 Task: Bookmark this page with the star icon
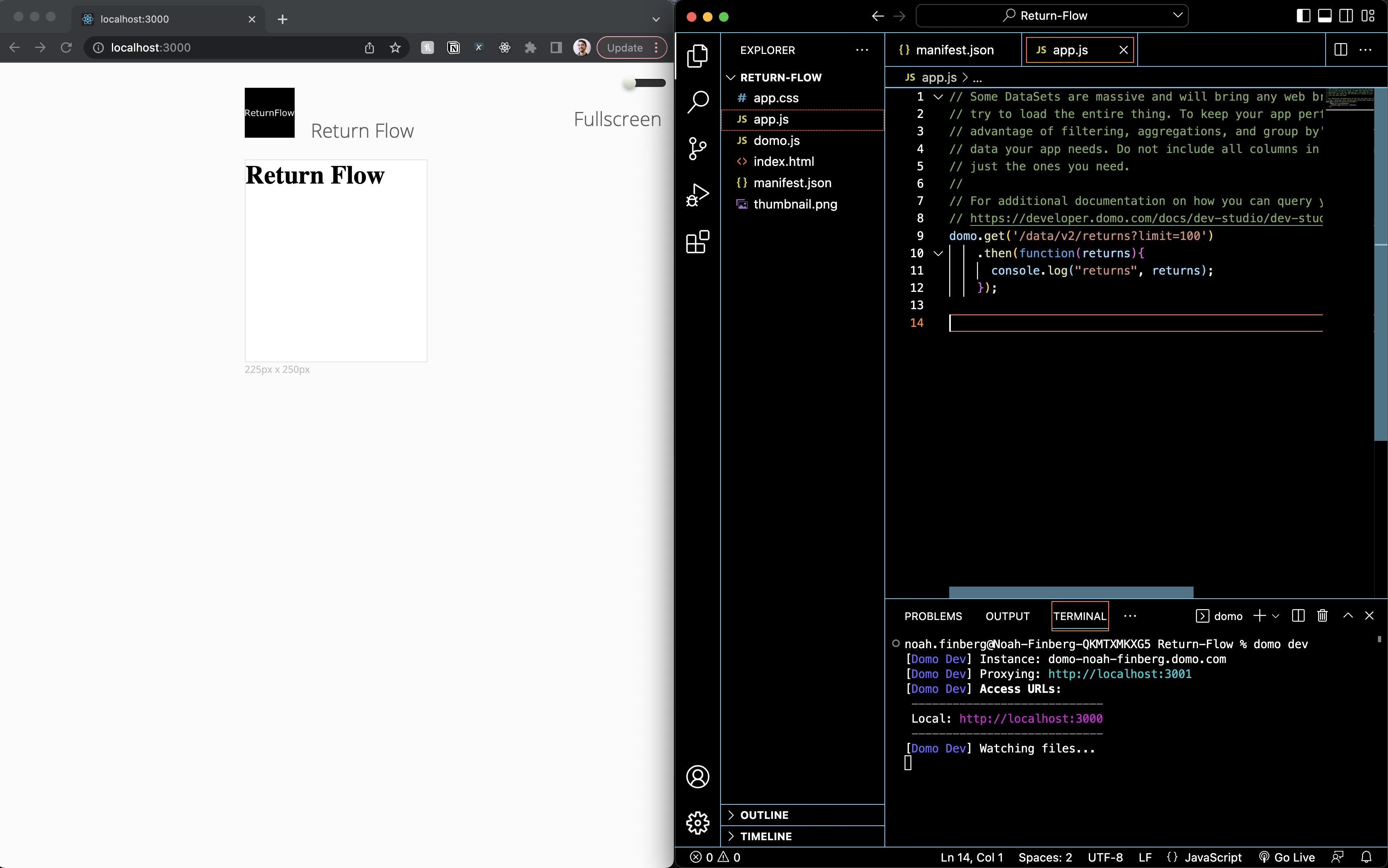click(x=395, y=48)
